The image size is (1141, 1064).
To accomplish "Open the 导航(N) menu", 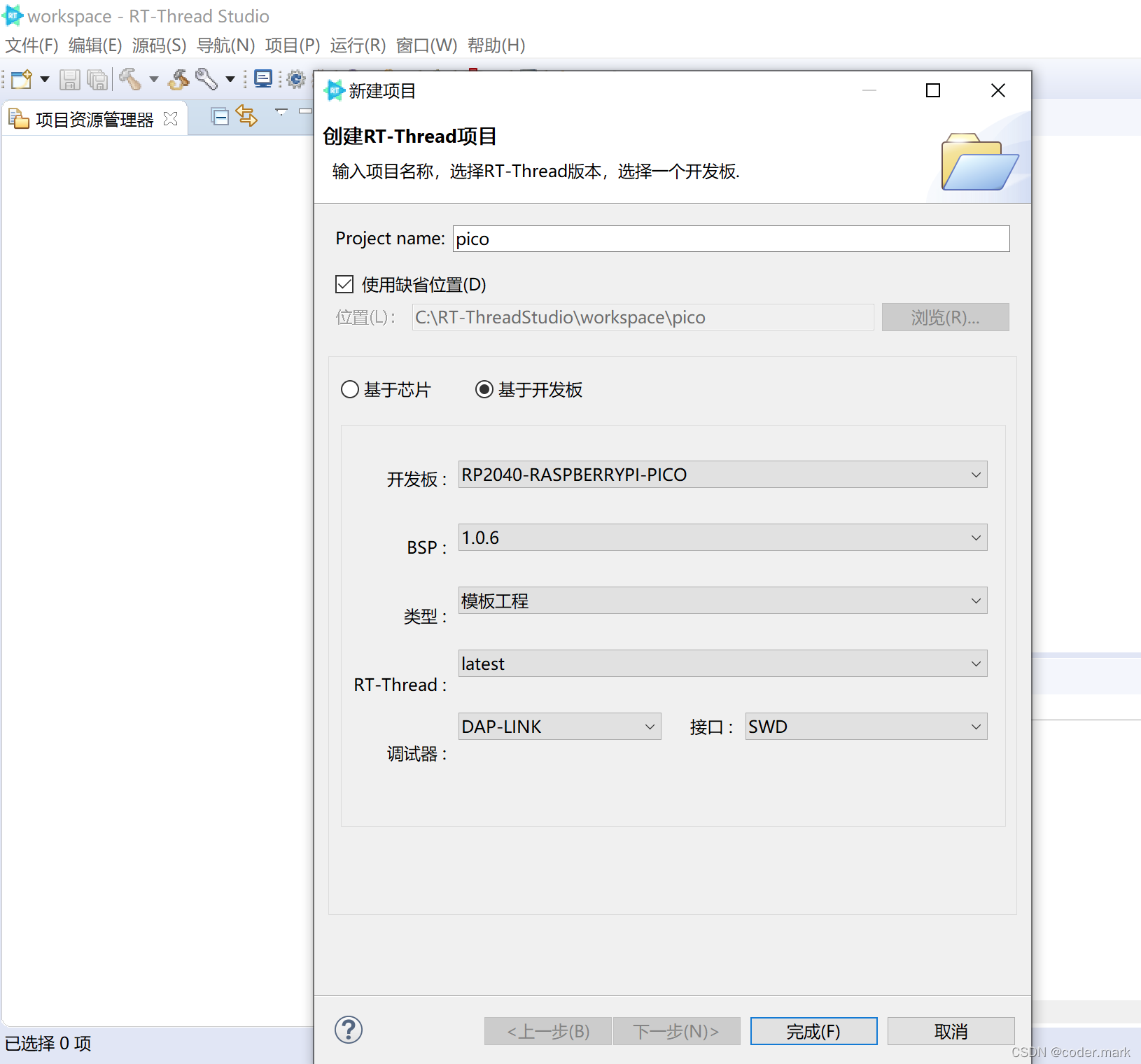I will coord(226,45).
